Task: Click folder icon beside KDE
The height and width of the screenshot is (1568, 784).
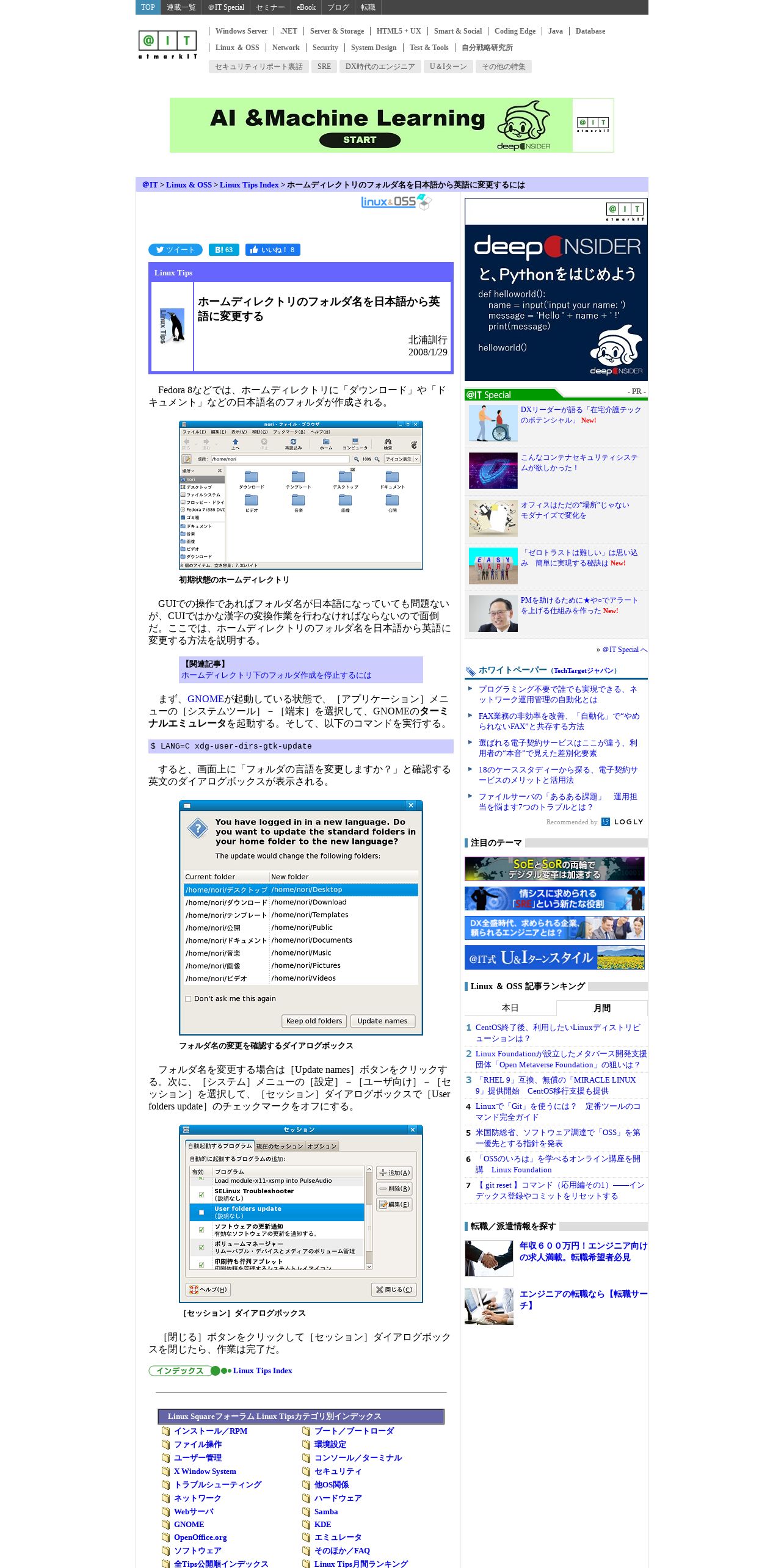Action: (306, 1525)
